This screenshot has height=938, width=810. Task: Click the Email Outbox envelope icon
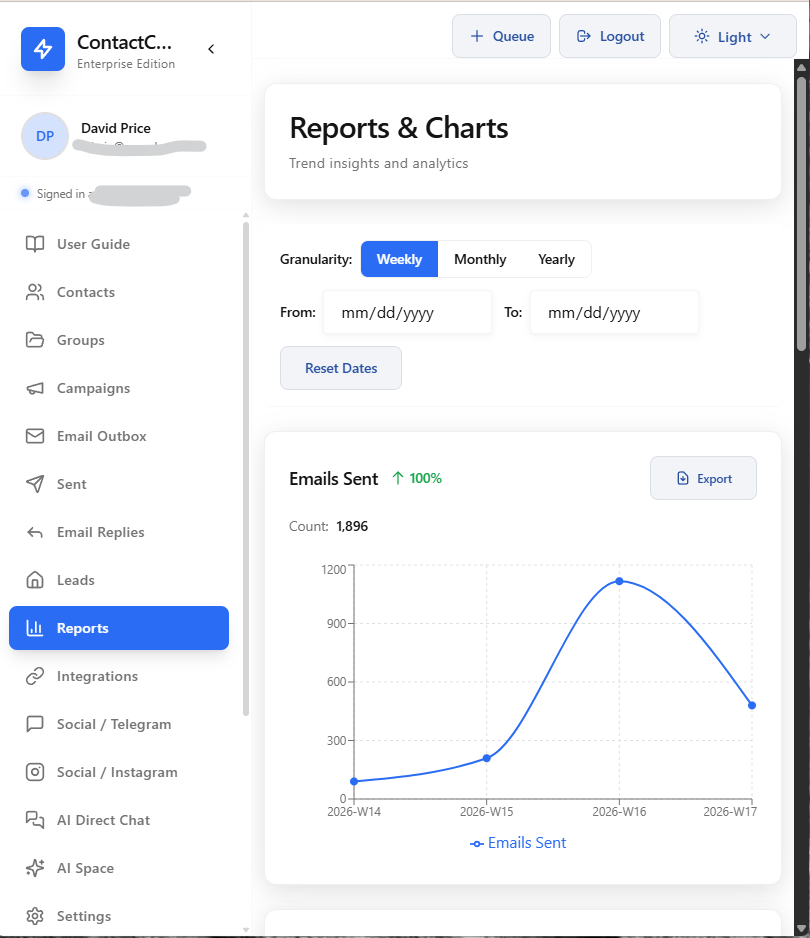click(x=35, y=436)
